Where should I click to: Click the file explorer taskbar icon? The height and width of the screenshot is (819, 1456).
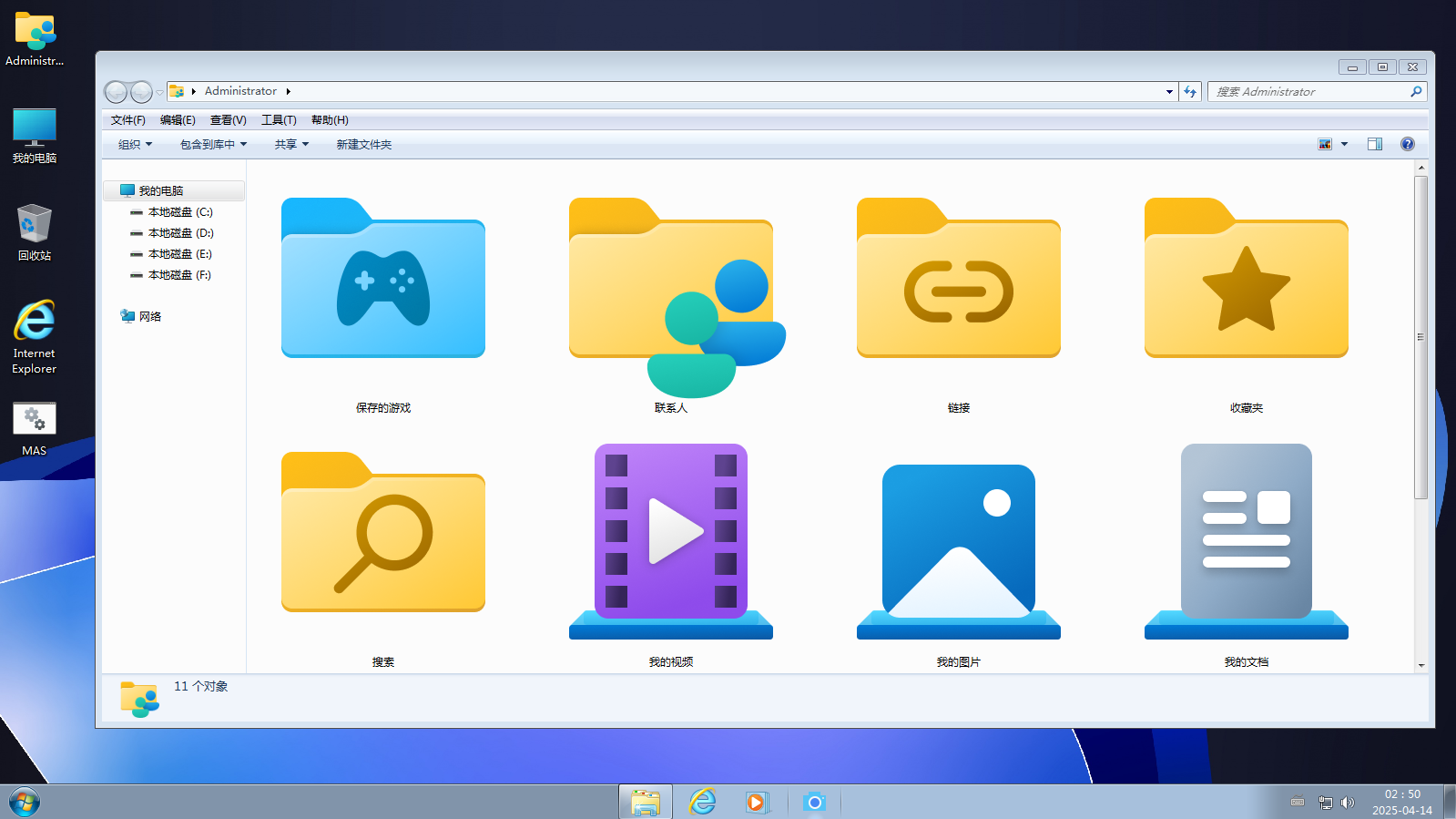coord(646,802)
